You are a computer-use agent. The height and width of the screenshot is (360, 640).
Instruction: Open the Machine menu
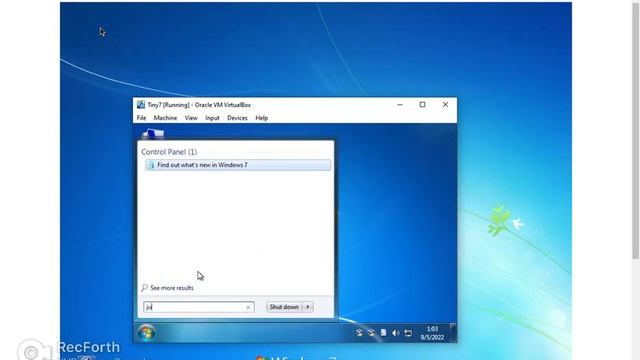165,118
